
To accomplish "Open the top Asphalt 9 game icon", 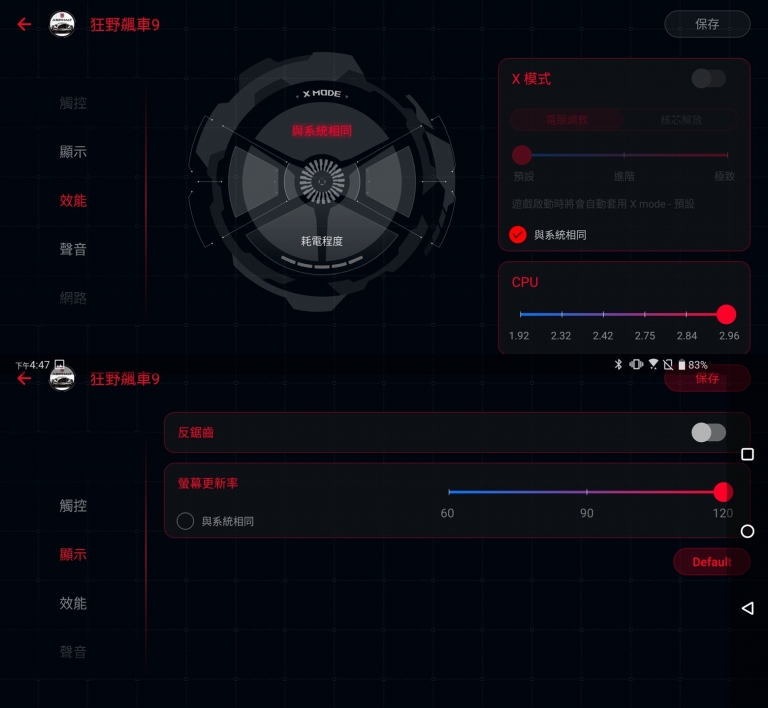I will tap(62, 24).
